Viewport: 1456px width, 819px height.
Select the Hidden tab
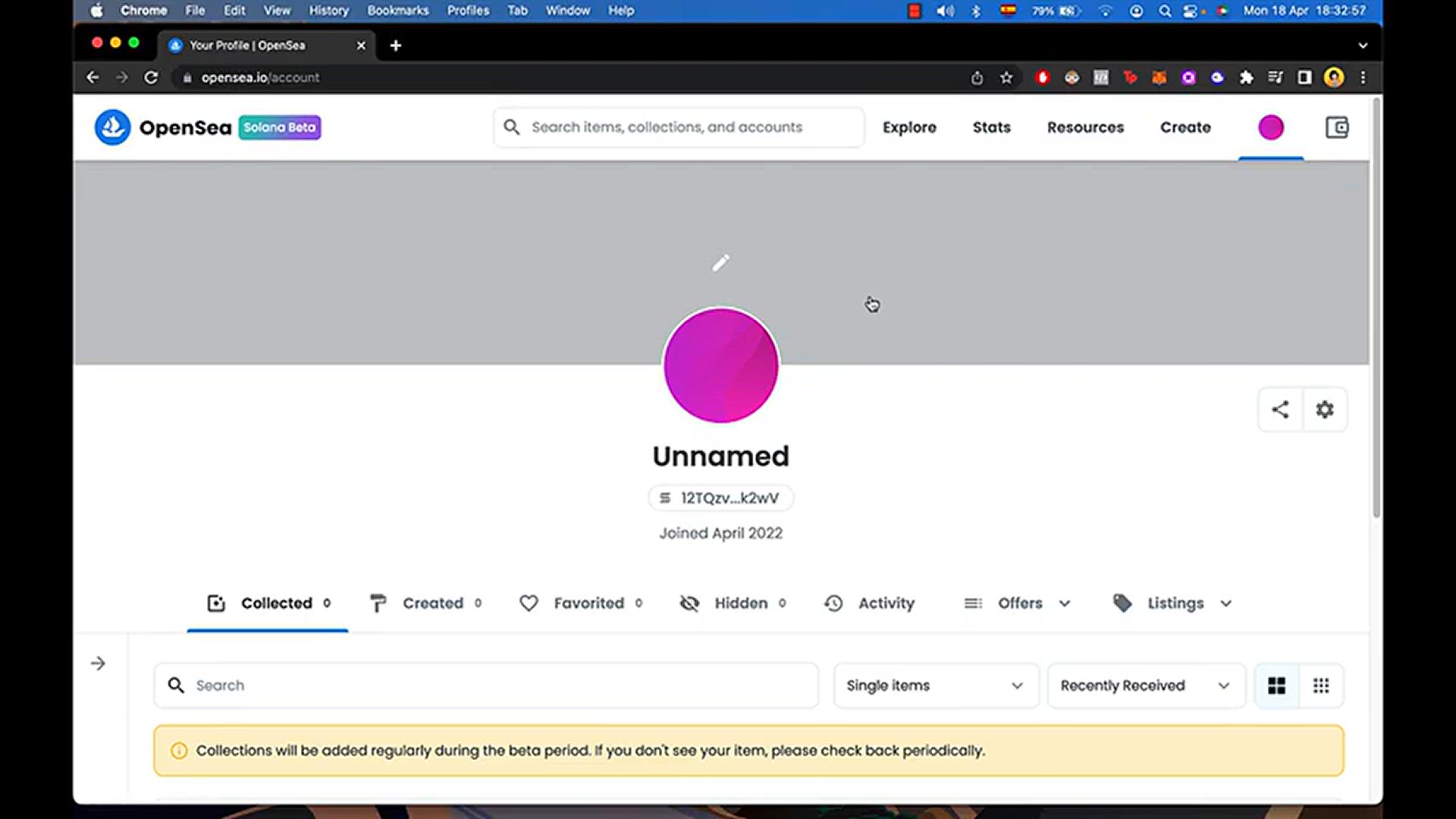733,604
